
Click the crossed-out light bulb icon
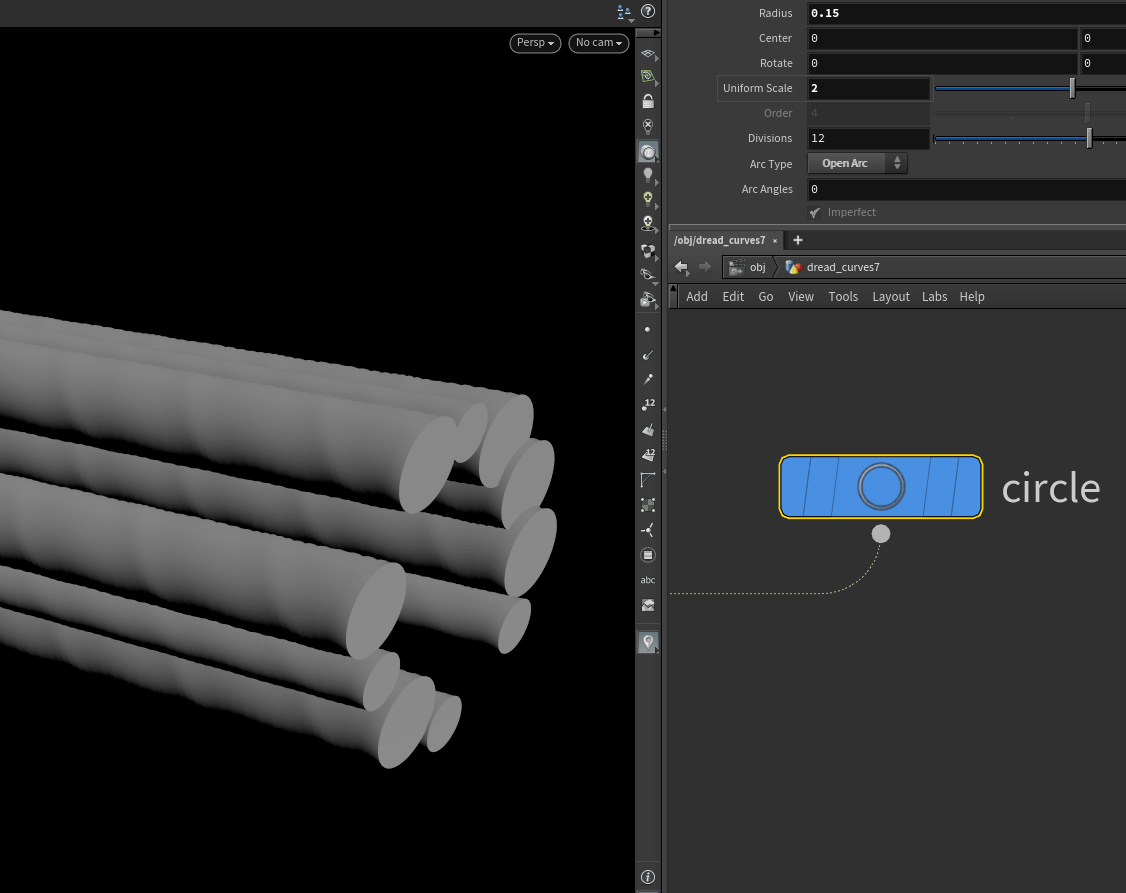tap(648, 126)
